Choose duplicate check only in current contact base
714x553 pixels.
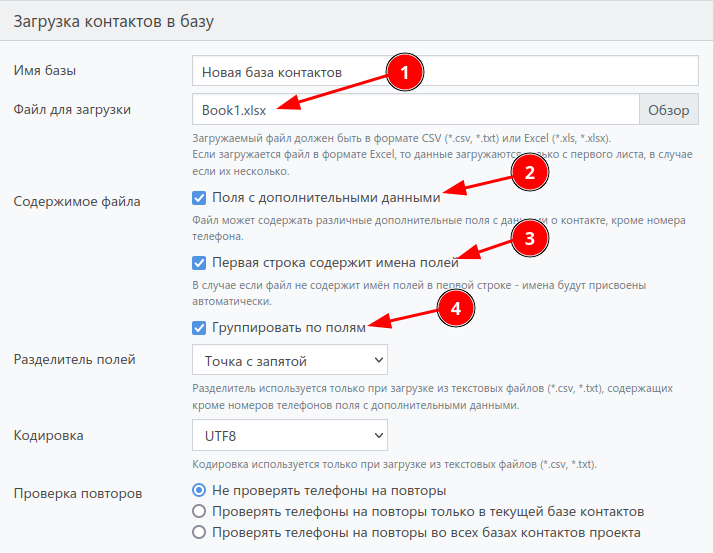(x=199, y=511)
